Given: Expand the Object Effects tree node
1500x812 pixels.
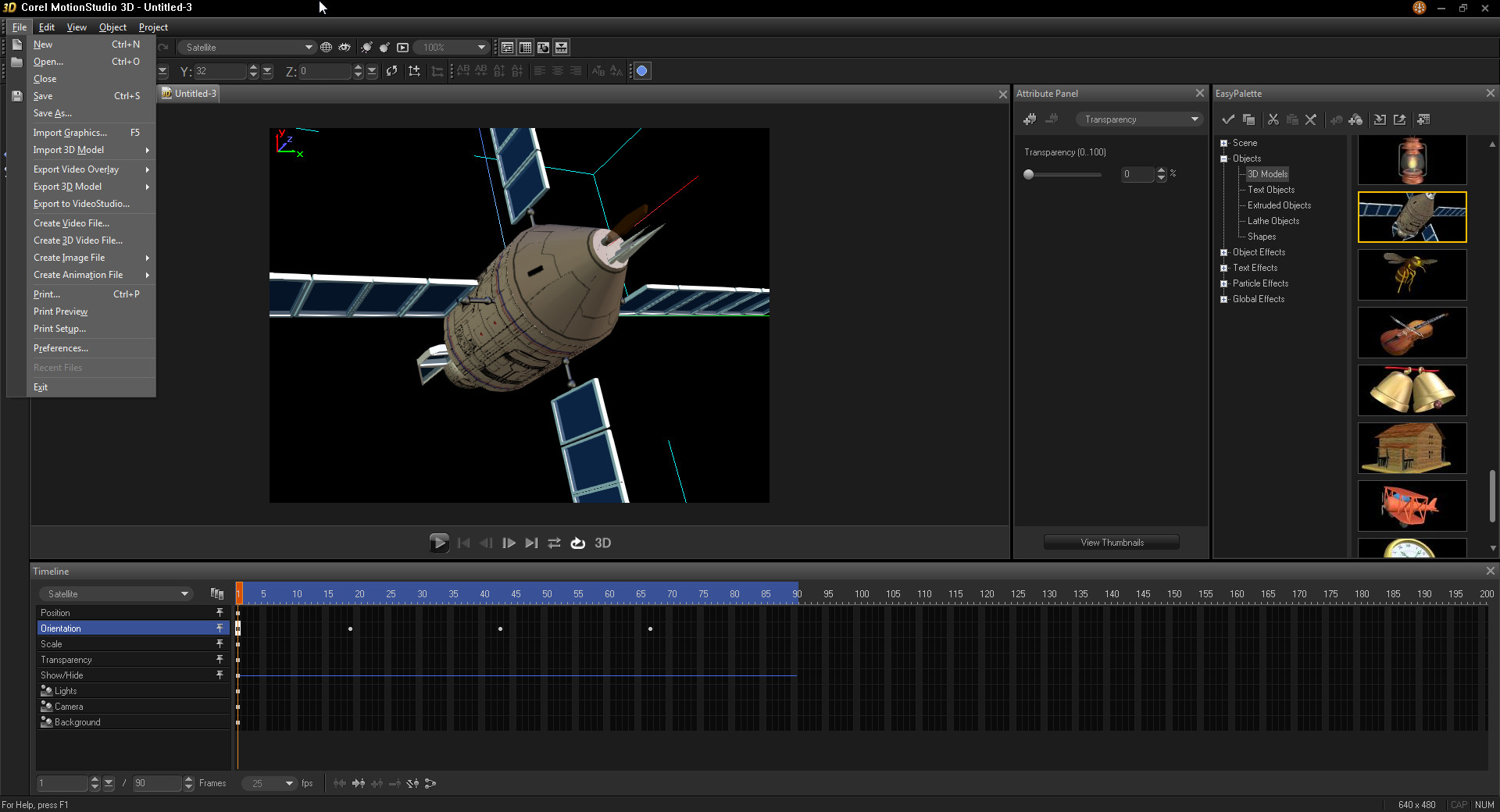Looking at the screenshot, I should click(x=1223, y=252).
